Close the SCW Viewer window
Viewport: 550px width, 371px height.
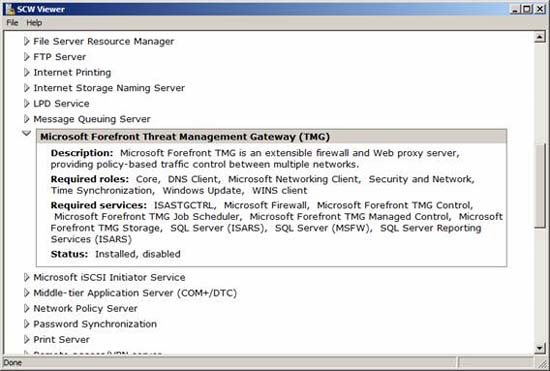pyautogui.click(x=539, y=9)
